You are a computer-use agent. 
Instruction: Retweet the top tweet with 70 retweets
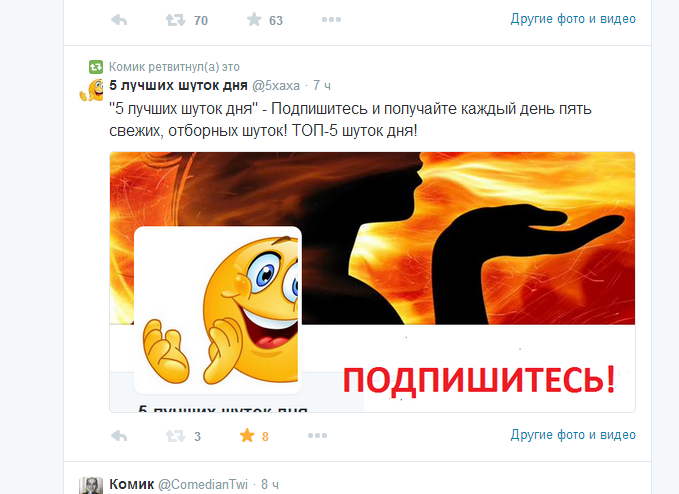pos(176,20)
